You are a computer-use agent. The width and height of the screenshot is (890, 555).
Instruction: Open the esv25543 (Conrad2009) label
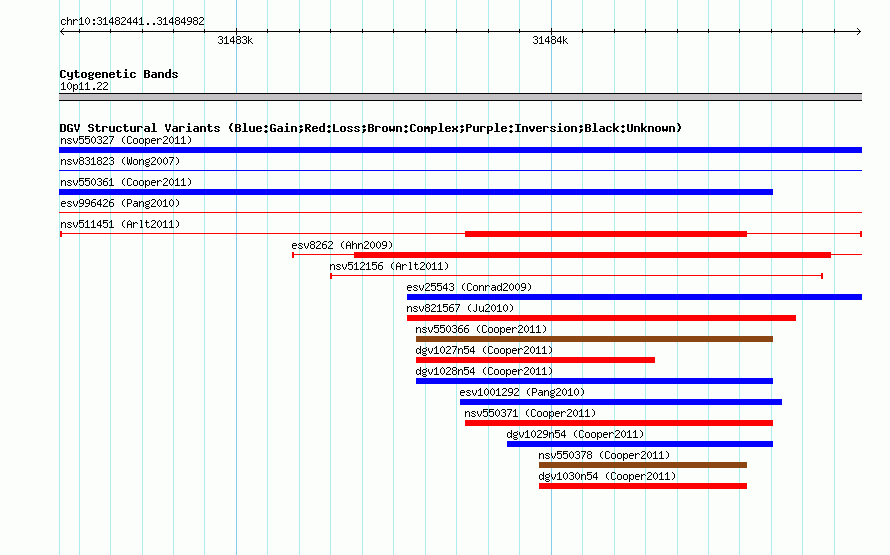[x=469, y=287]
